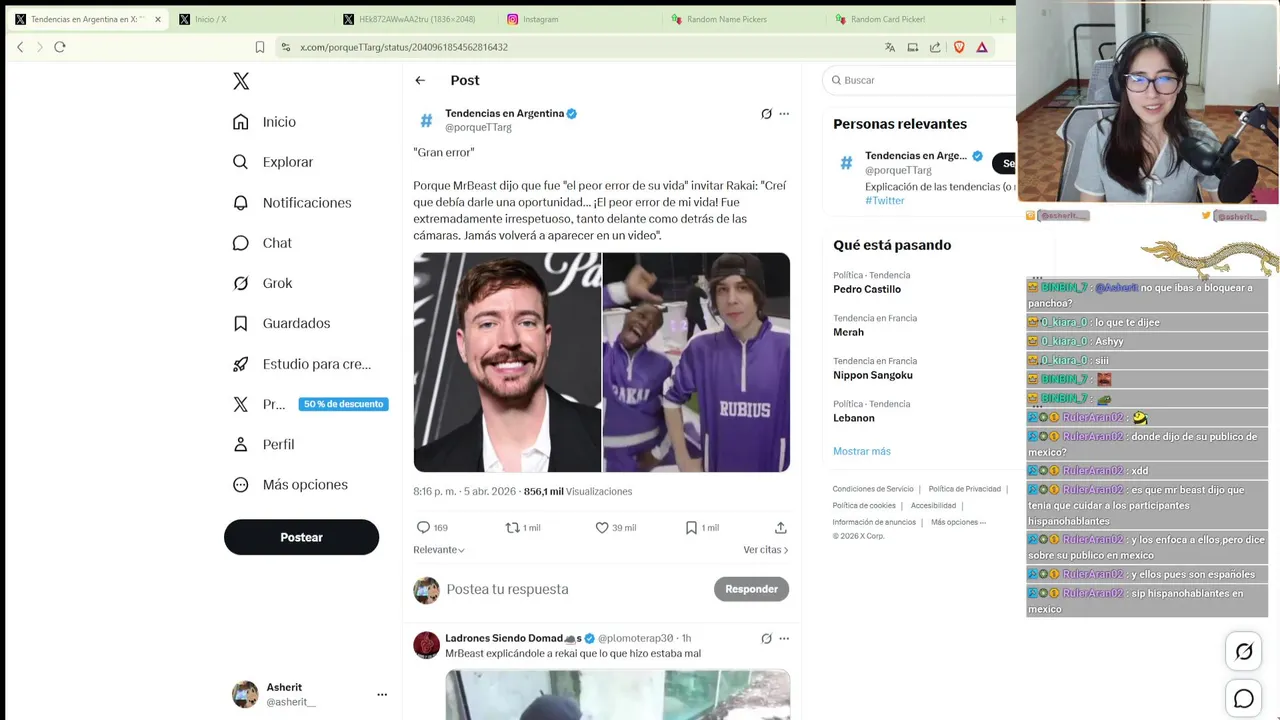Click the translate page icon
The width and height of the screenshot is (1280, 720).
tap(890, 47)
